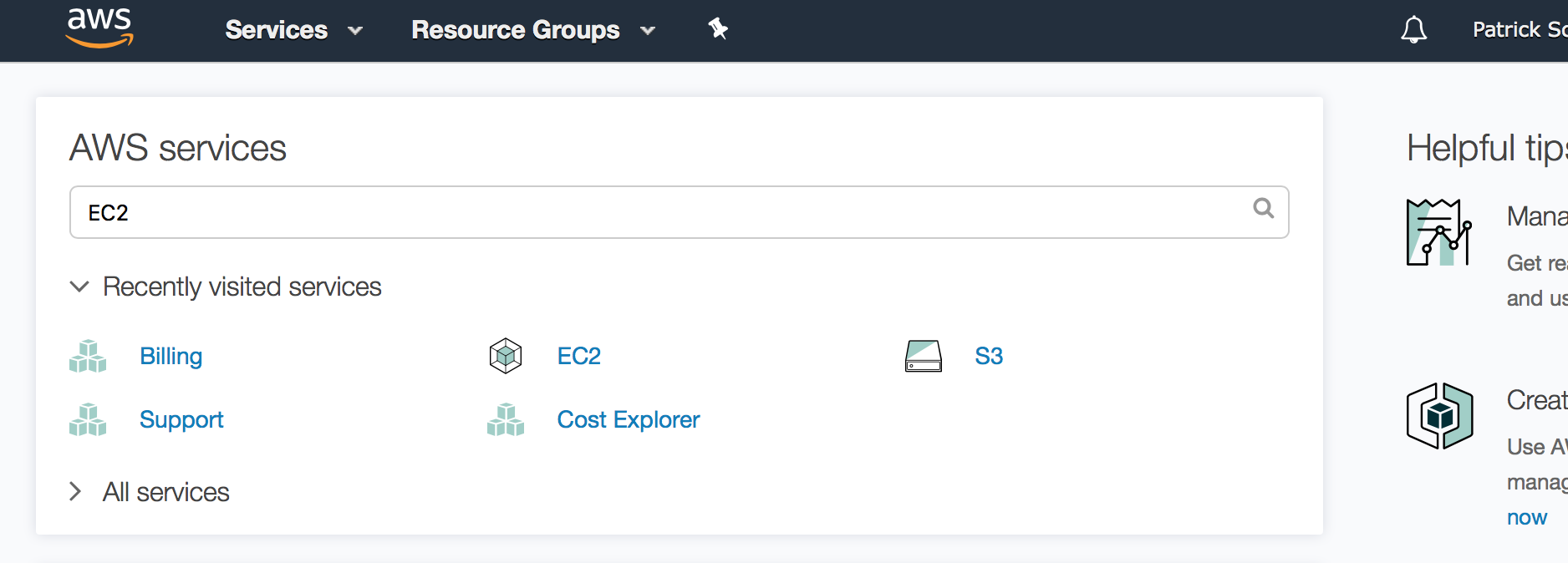Image resolution: width=1568 pixels, height=563 pixels.
Task: Click the Billing cubes icon
Action: (x=88, y=356)
